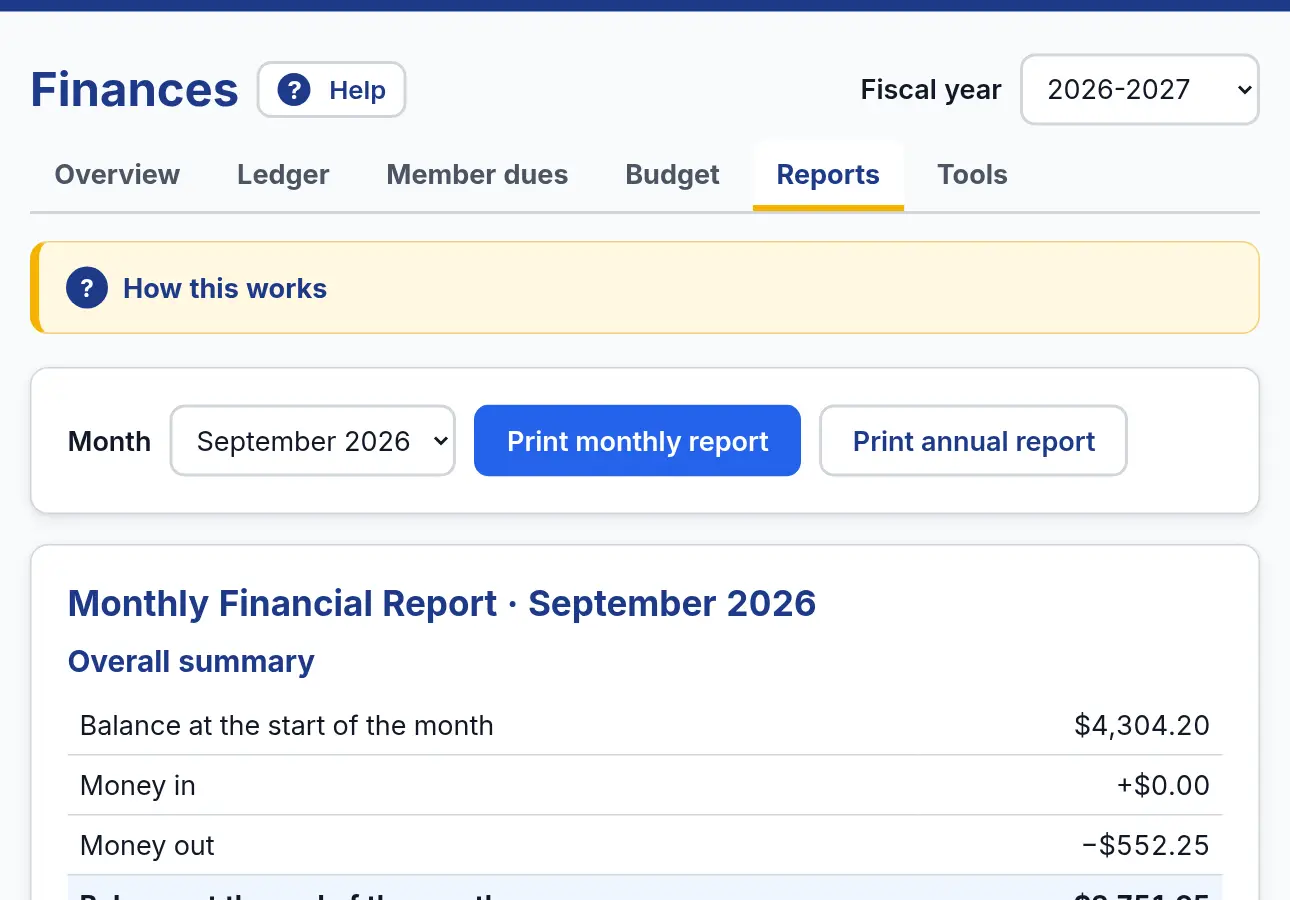Click Print monthly report button
The height and width of the screenshot is (900, 1290).
637,441
